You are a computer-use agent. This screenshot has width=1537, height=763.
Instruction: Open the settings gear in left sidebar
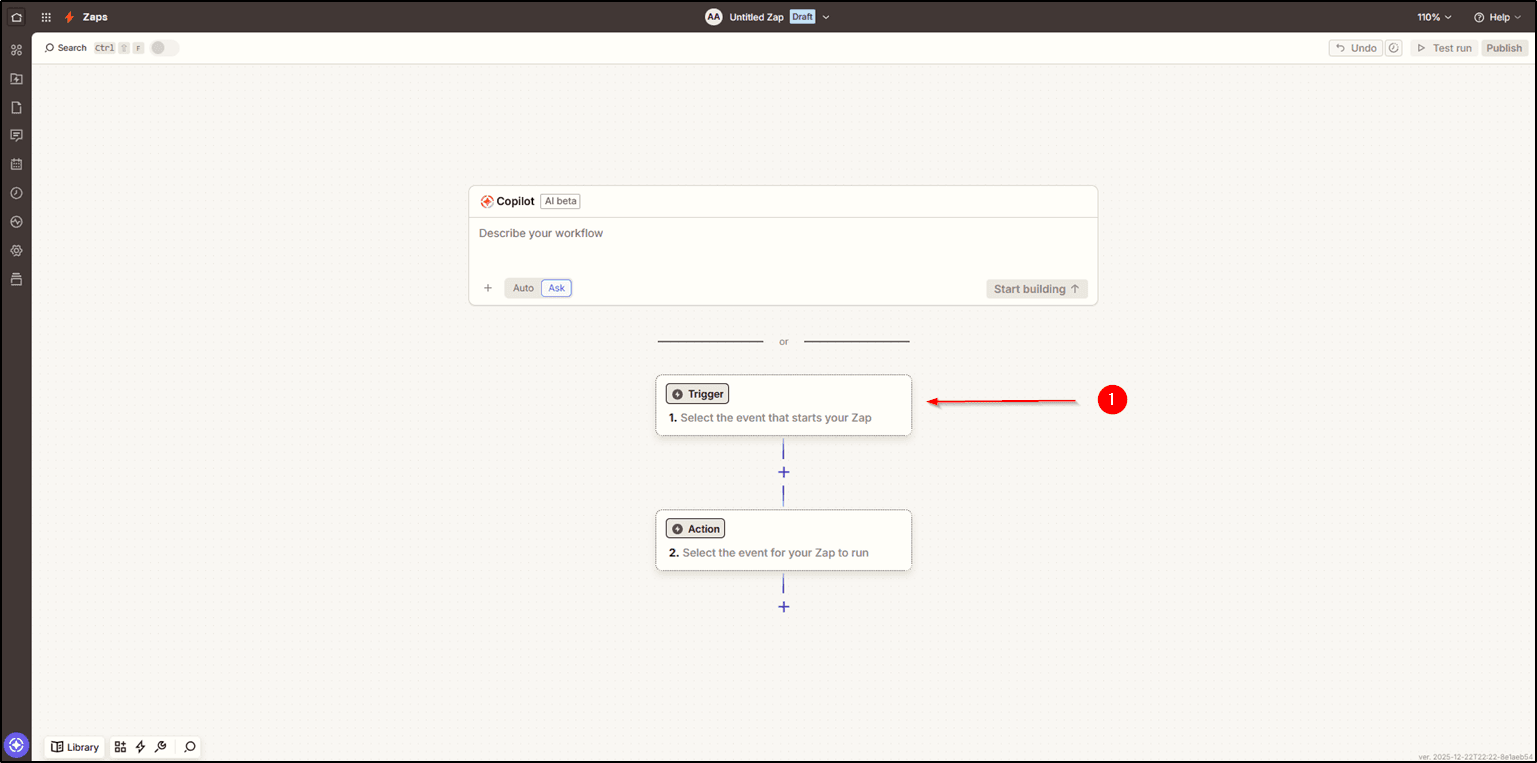[16, 251]
